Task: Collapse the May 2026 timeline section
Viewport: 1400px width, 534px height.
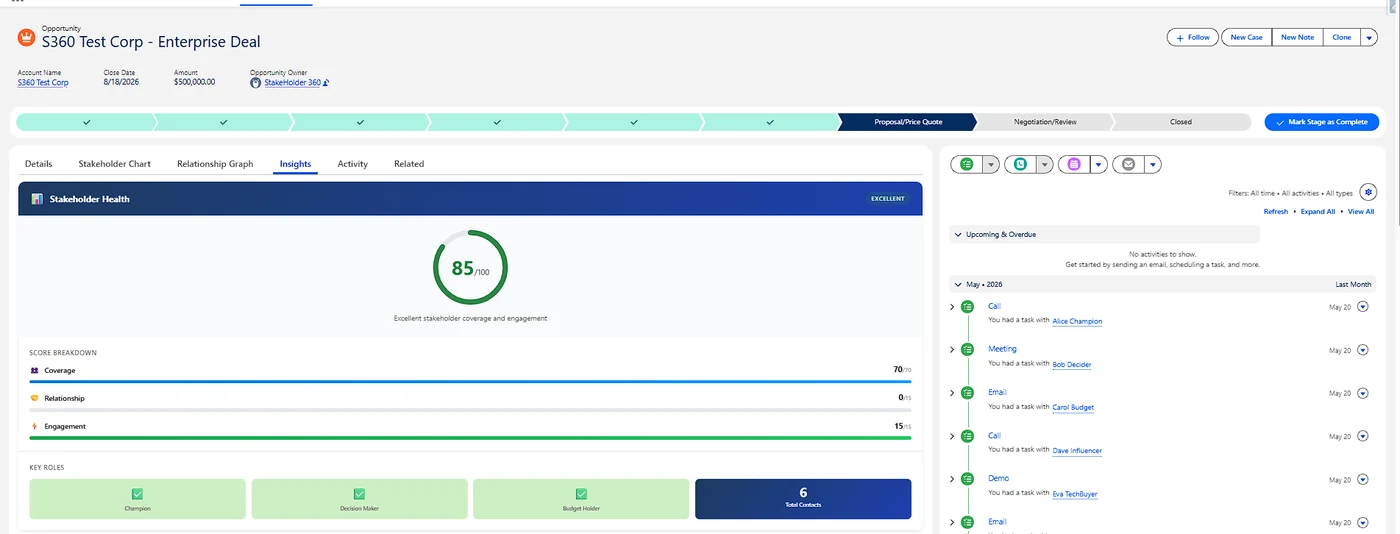Action: click(958, 285)
